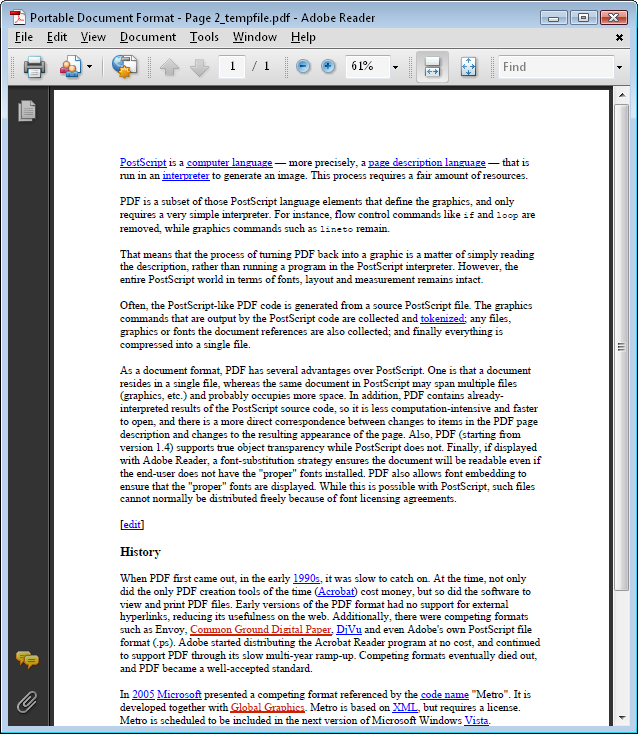Click the globe web conference icon
Image resolution: width=638 pixels, height=734 pixels.
(x=124, y=67)
